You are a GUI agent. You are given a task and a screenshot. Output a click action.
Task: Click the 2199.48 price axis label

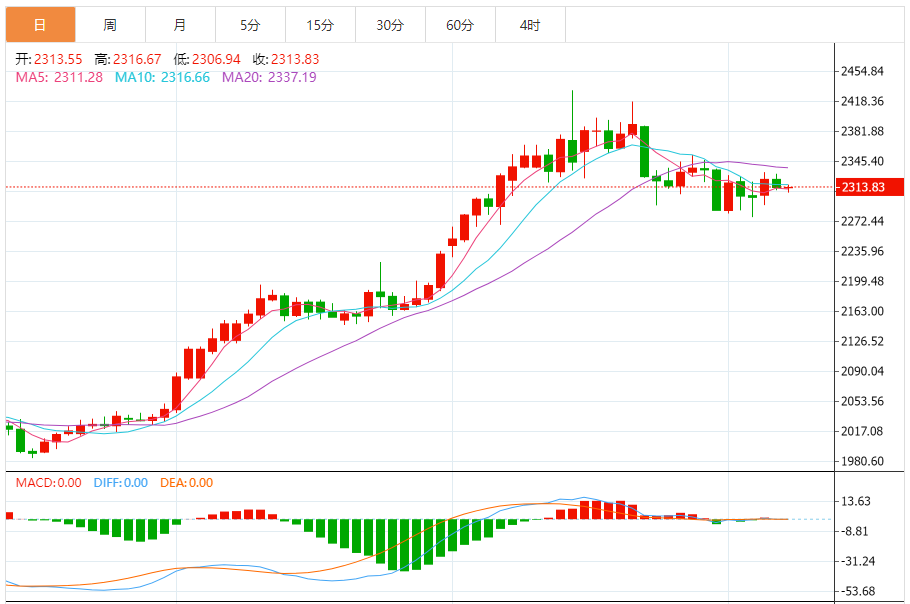[862, 281]
